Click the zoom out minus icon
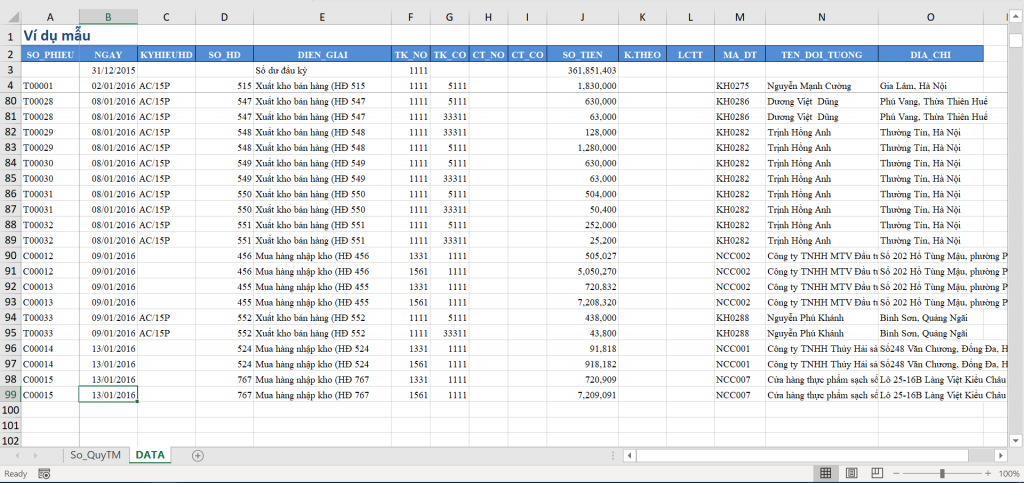This screenshot has height=483, width=1024. (897, 473)
